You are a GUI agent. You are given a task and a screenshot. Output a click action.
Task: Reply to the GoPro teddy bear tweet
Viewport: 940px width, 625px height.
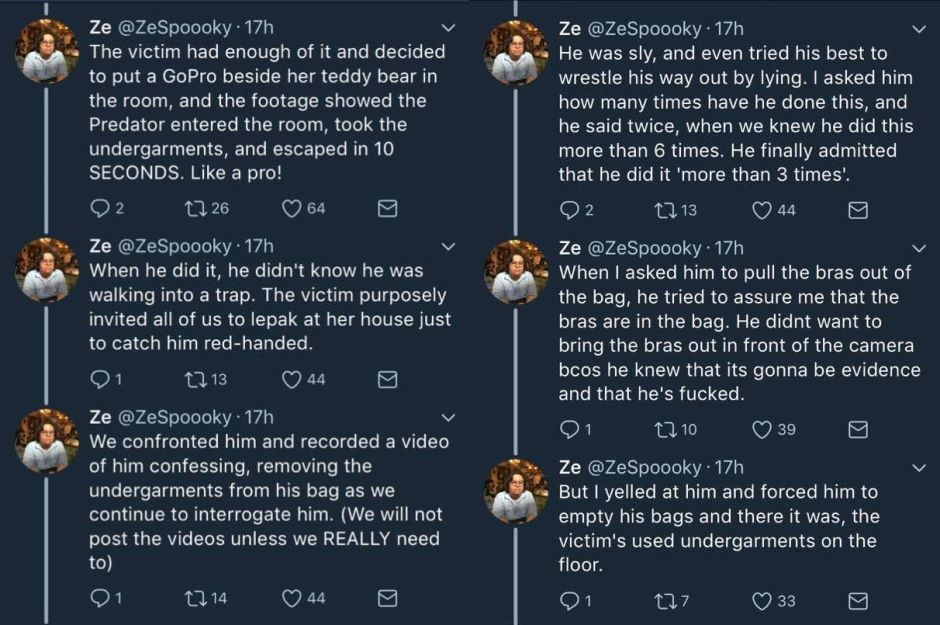pos(99,209)
